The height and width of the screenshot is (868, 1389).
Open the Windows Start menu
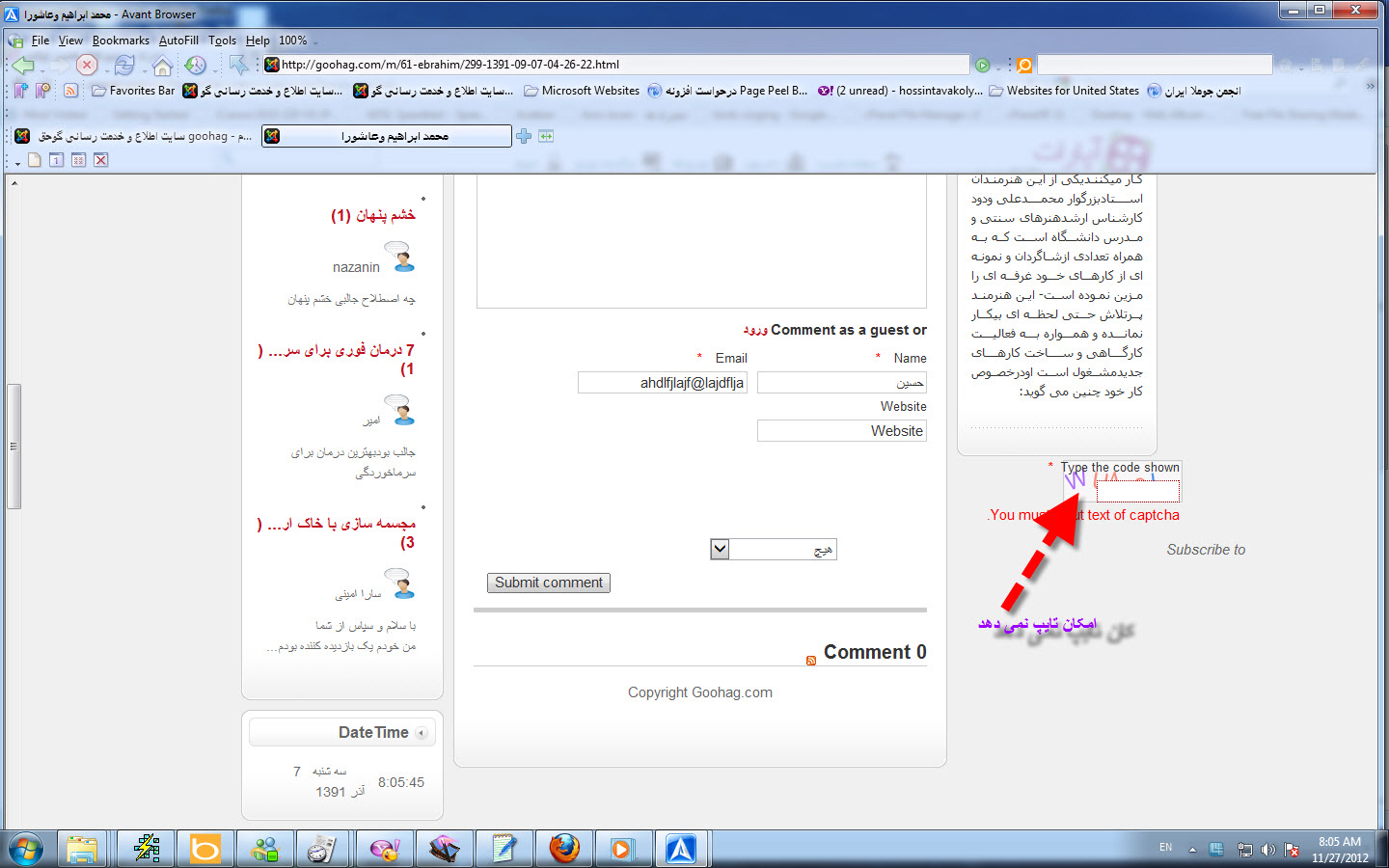[x=26, y=850]
